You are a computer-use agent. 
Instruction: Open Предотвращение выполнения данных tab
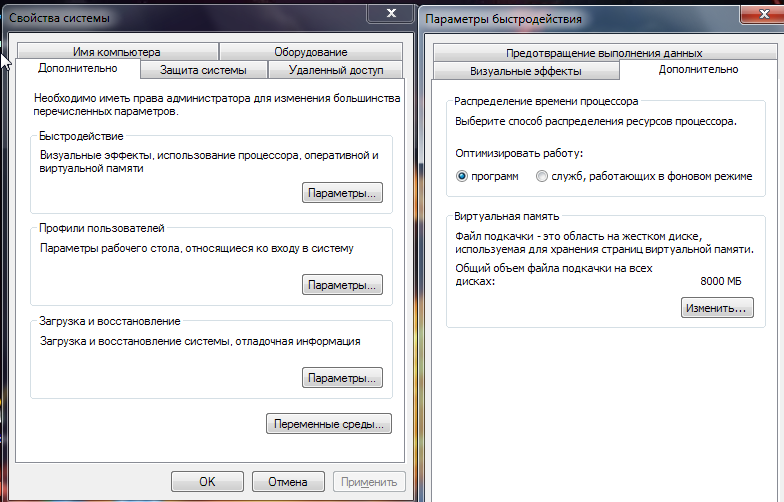[x=604, y=52]
